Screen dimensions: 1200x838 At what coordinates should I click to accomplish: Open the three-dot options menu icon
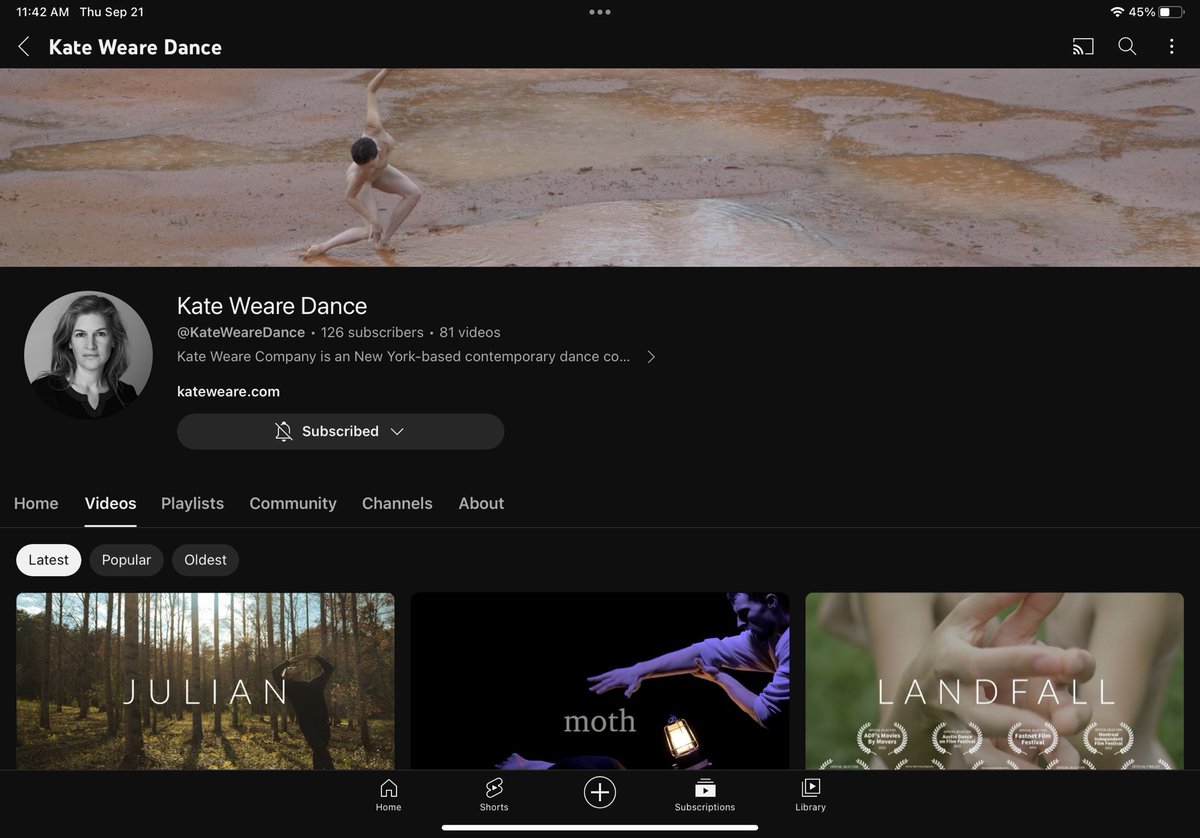1171,46
